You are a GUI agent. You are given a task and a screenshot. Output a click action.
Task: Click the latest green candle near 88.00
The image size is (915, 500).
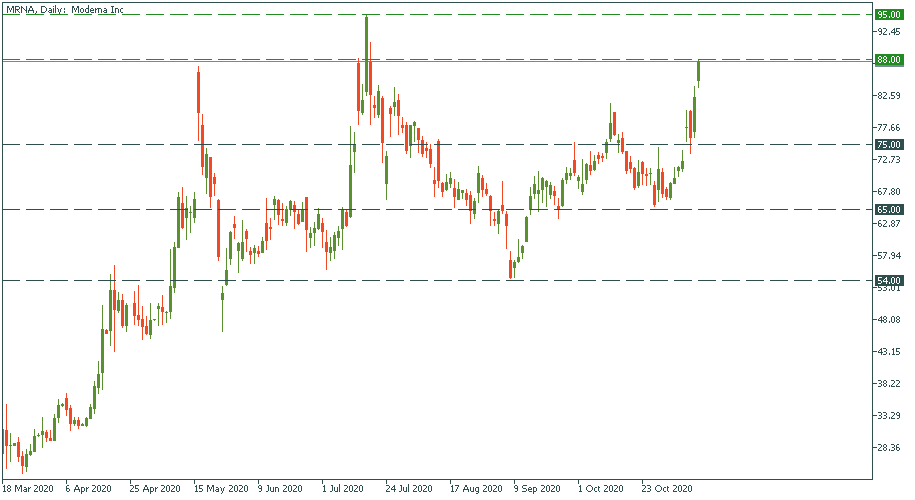[698, 72]
